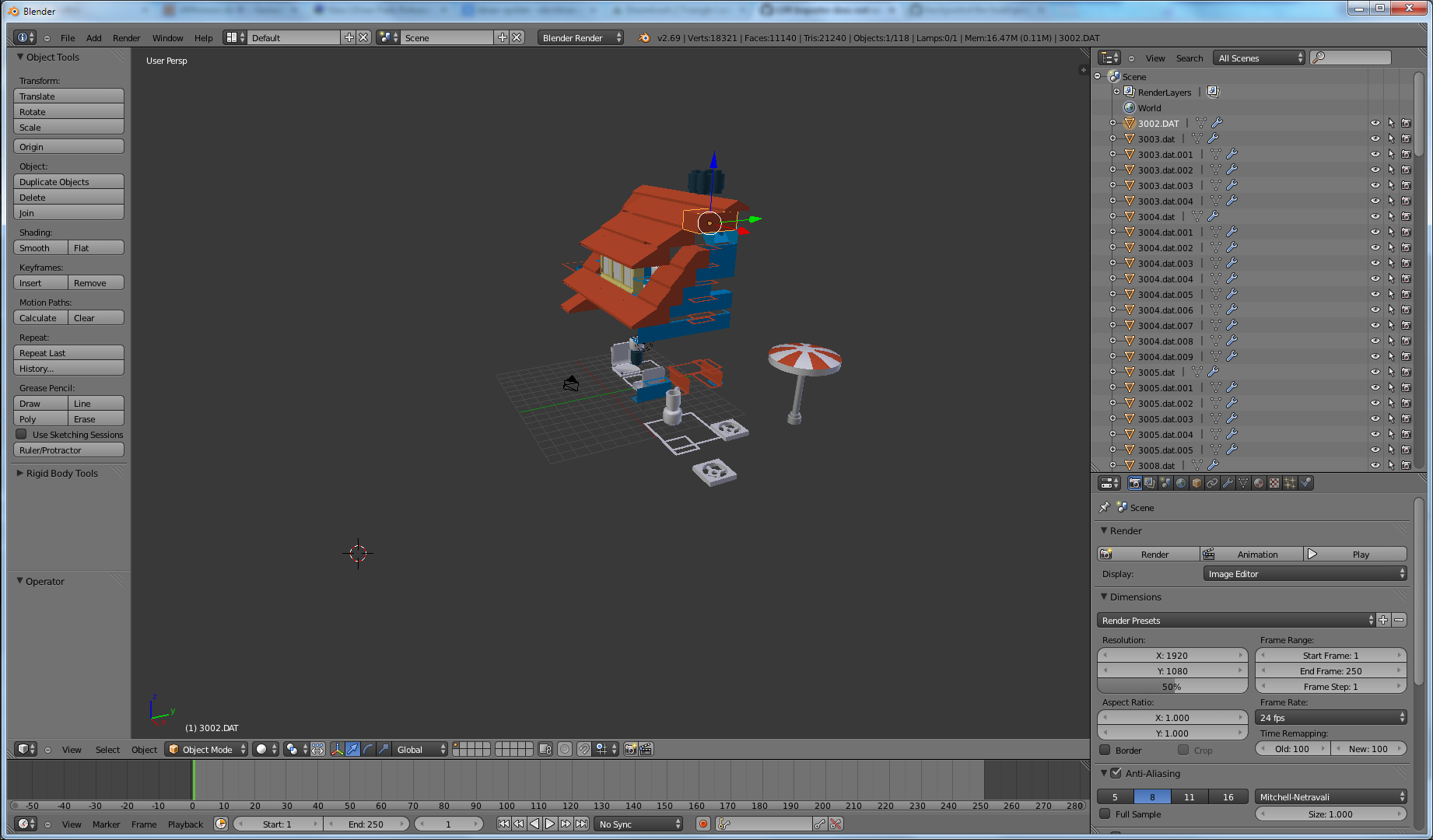The width and height of the screenshot is (1433, 840).
Task: Toggle the 3D manipulator widget icon
Action: 337,749
